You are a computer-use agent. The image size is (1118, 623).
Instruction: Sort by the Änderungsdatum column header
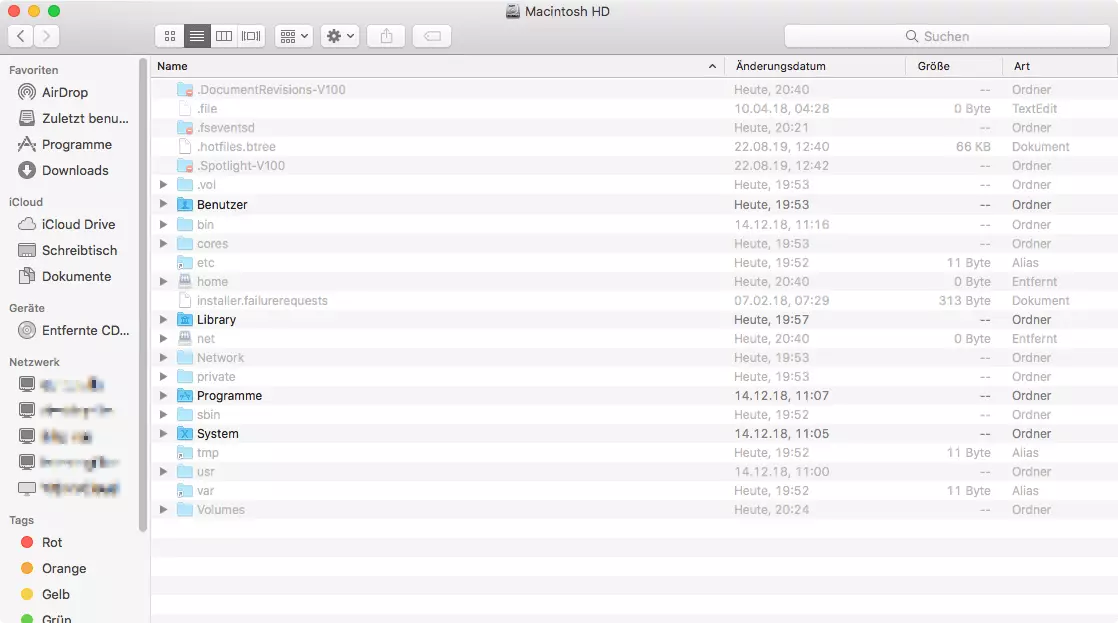[x=815, y=66]
